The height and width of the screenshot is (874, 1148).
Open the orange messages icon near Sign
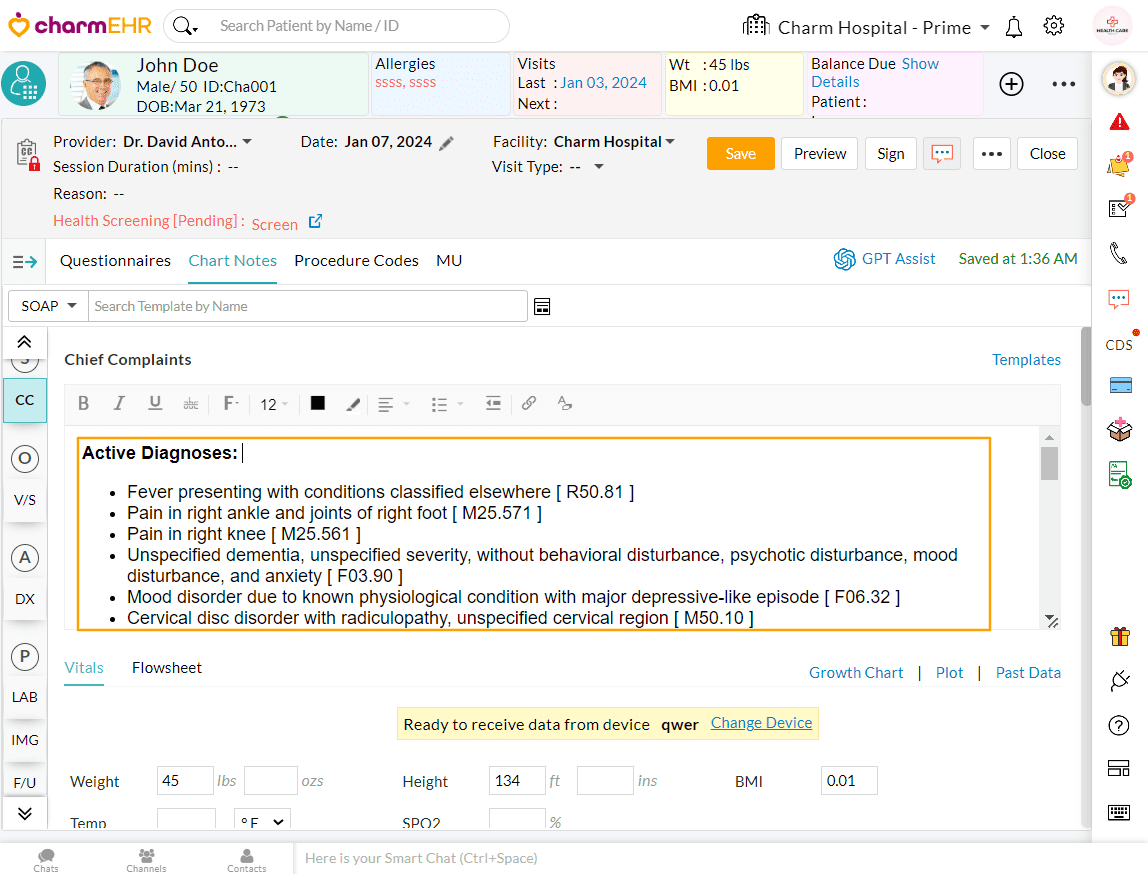click(941, 154)
